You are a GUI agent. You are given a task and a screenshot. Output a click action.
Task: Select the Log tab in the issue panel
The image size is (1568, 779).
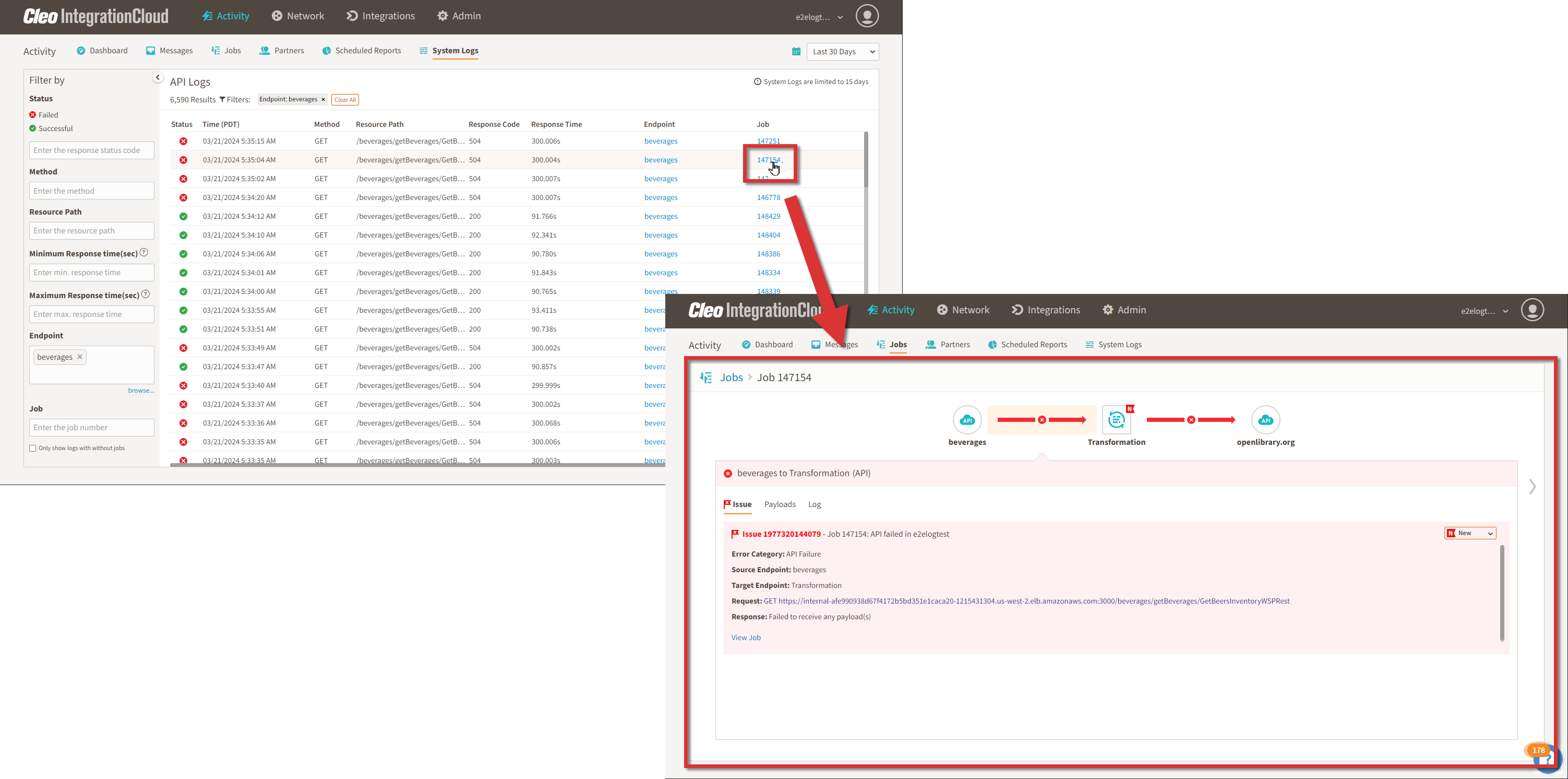(x=815, y=504)
